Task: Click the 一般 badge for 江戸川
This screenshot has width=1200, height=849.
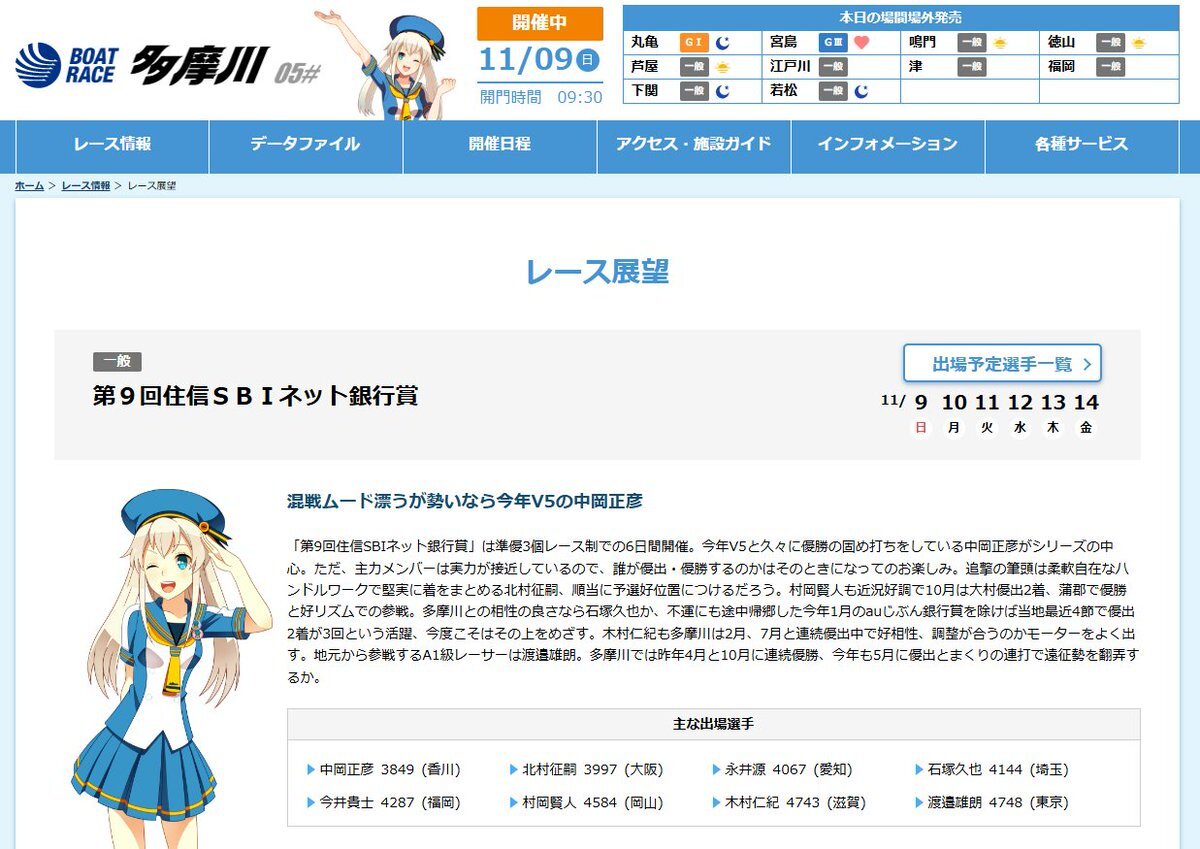Action: (x=833, y=67)
